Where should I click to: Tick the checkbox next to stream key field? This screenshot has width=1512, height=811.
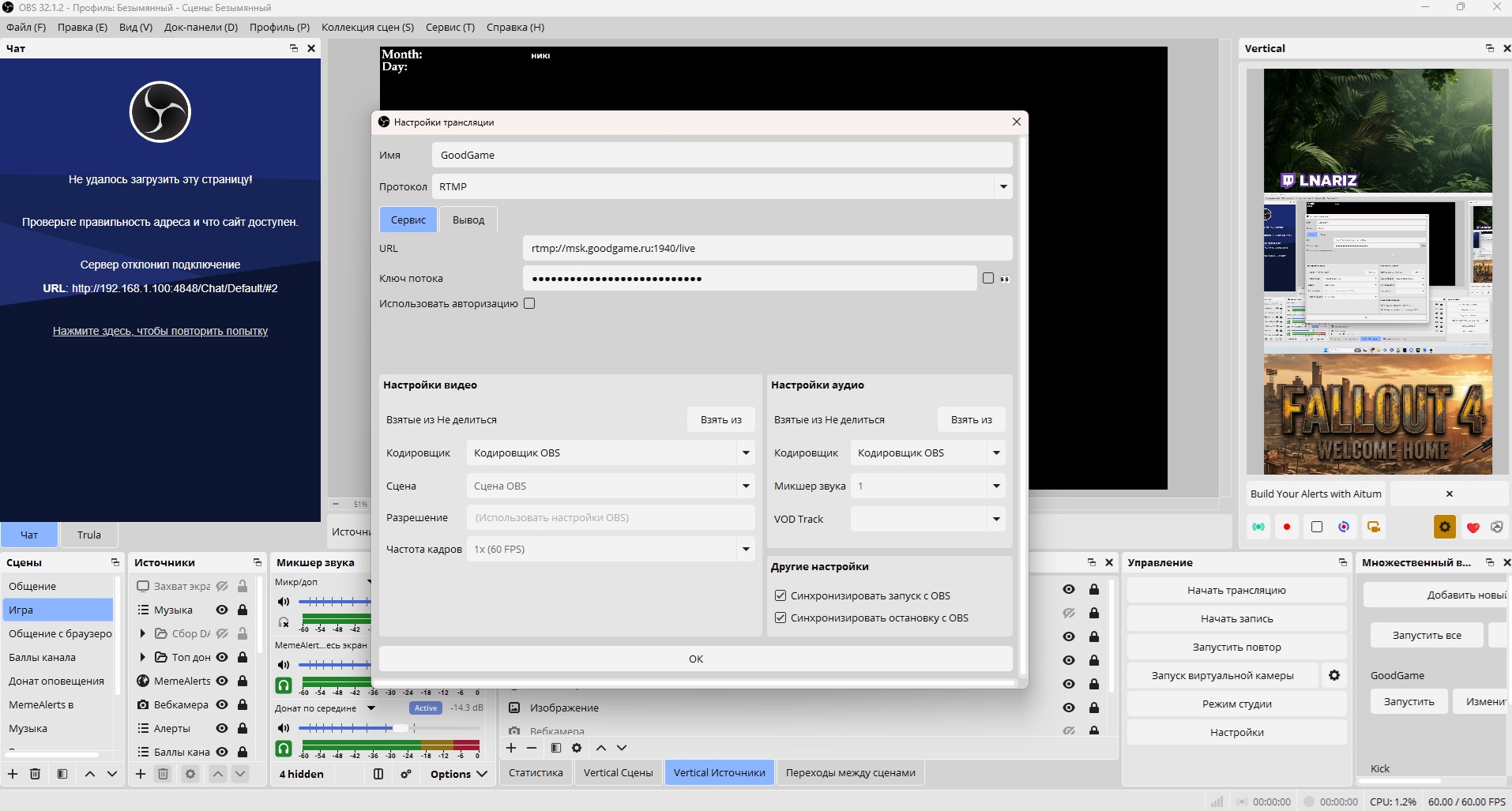point(987,278)
